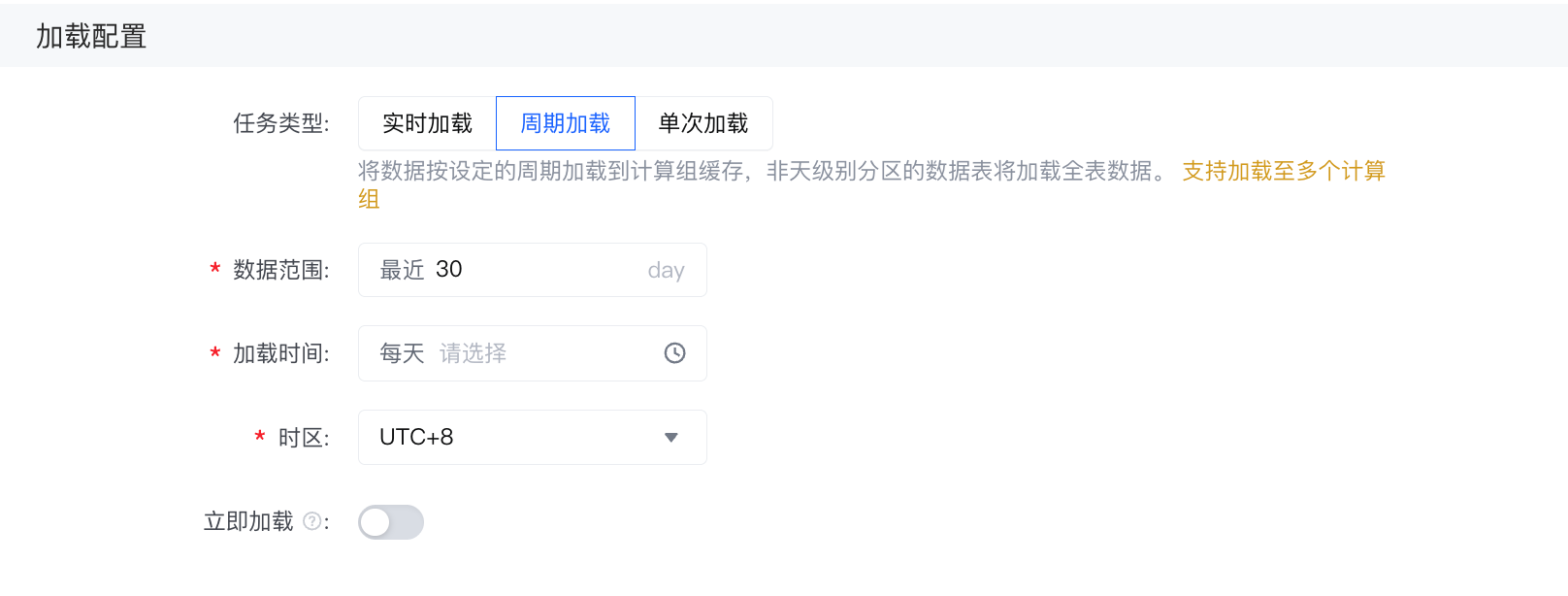Select the 周期加载 task type
The width and height of the screenshot is (1568, 596).
coord(565,123)
